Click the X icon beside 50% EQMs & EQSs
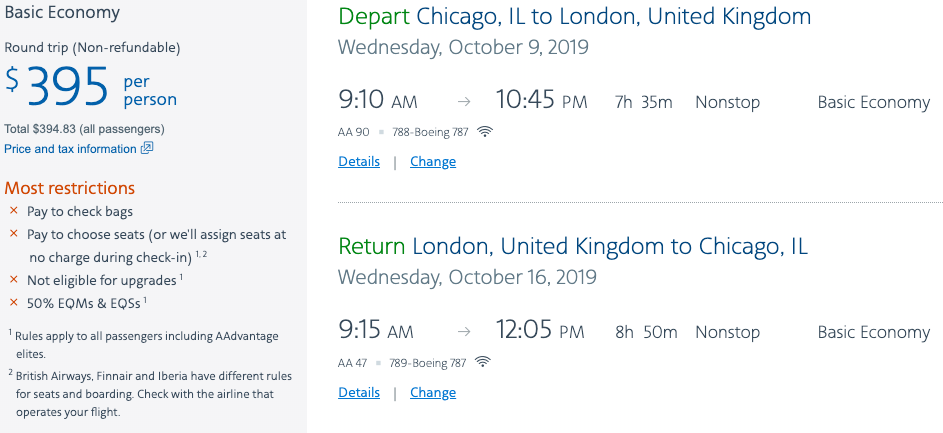This screenshot has height=433, width=943. [14, 302]
